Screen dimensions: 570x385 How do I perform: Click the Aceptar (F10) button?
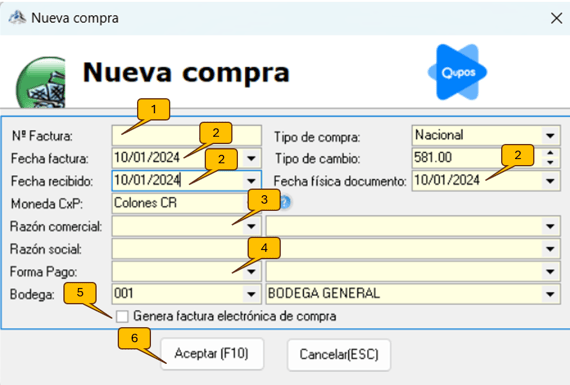click(x=212, y=354)
